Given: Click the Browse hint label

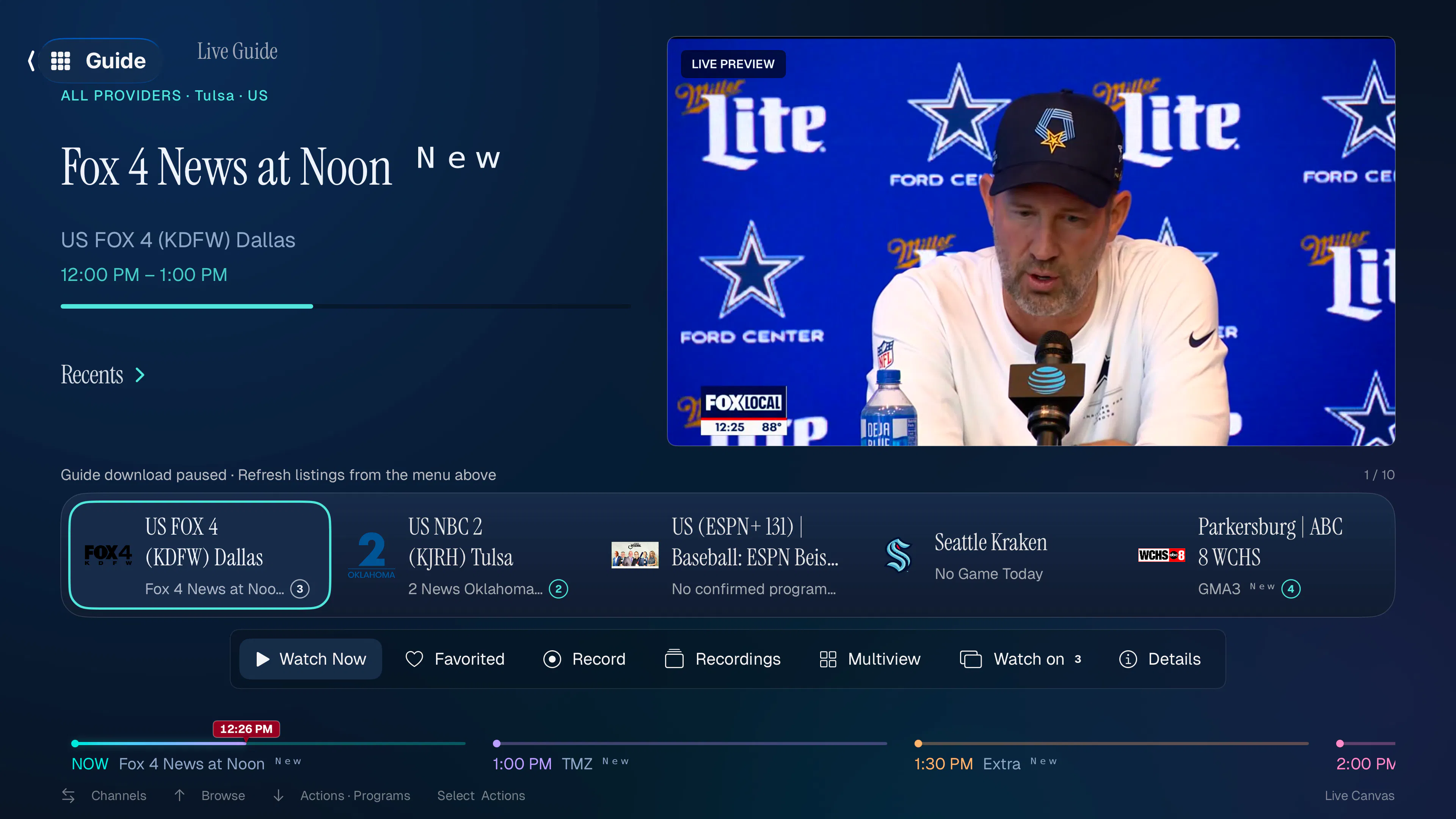Looking at the screenshot, I should [223, 795].
